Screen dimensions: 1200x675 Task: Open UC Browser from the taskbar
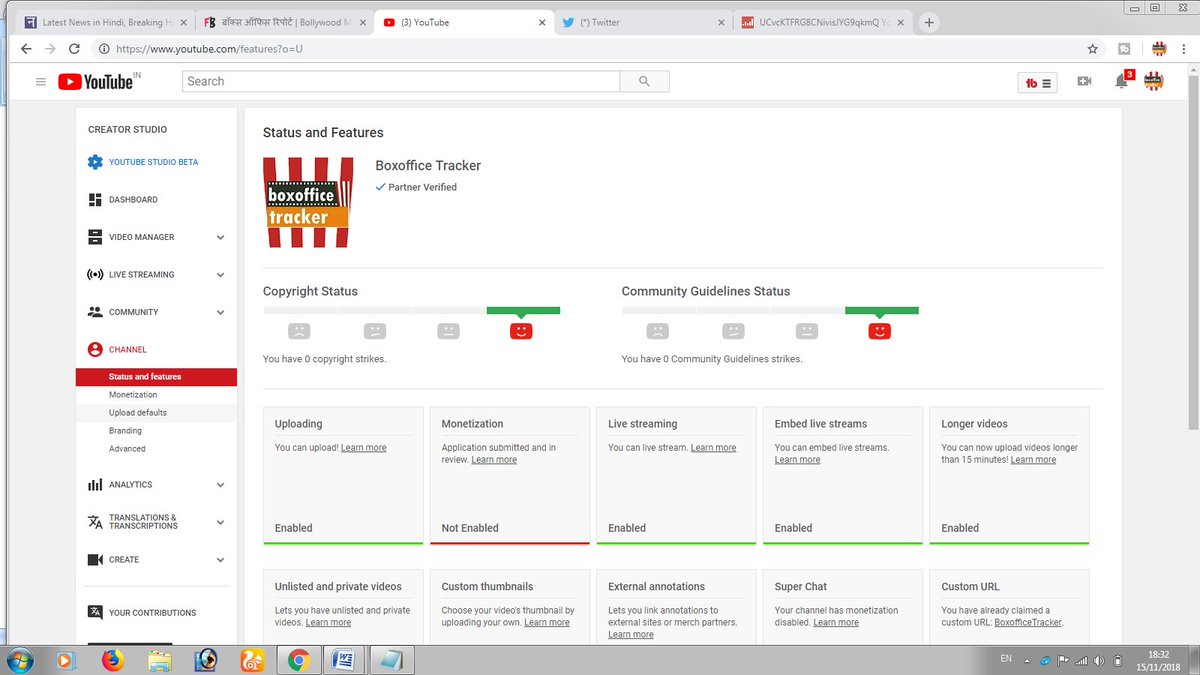point(252,660)
